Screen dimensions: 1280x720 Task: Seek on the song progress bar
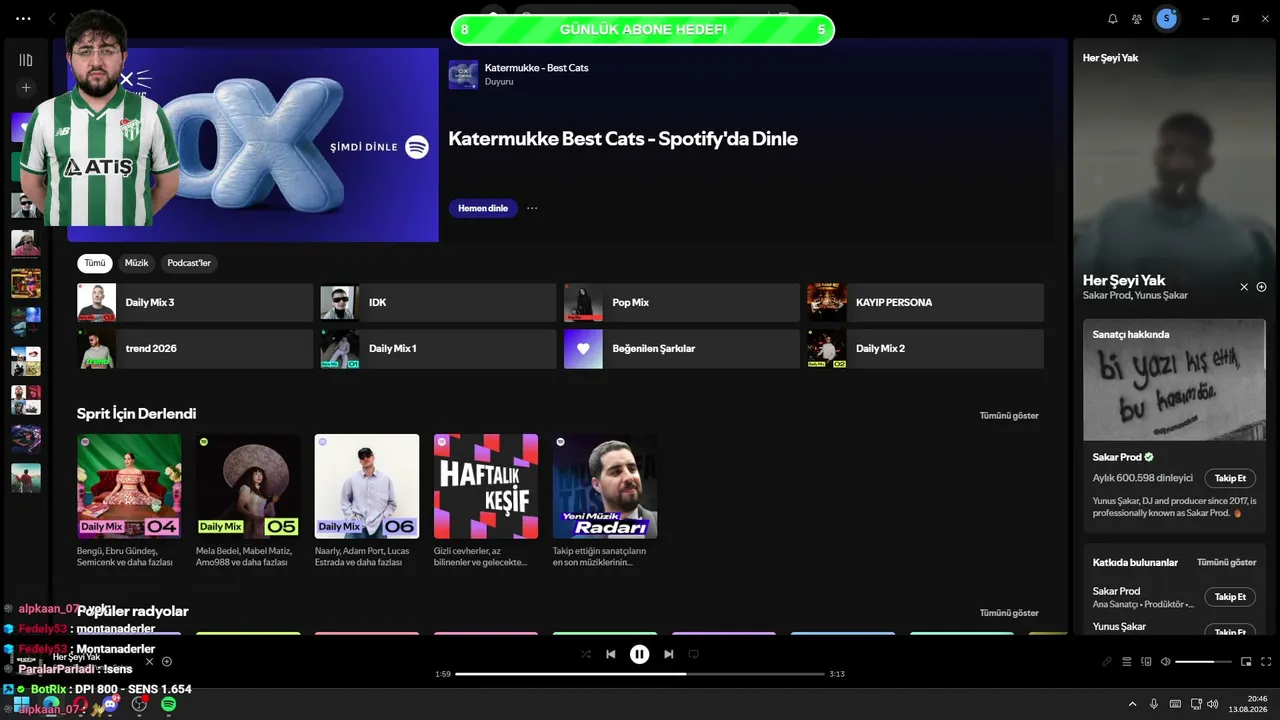tap(640, 674)
